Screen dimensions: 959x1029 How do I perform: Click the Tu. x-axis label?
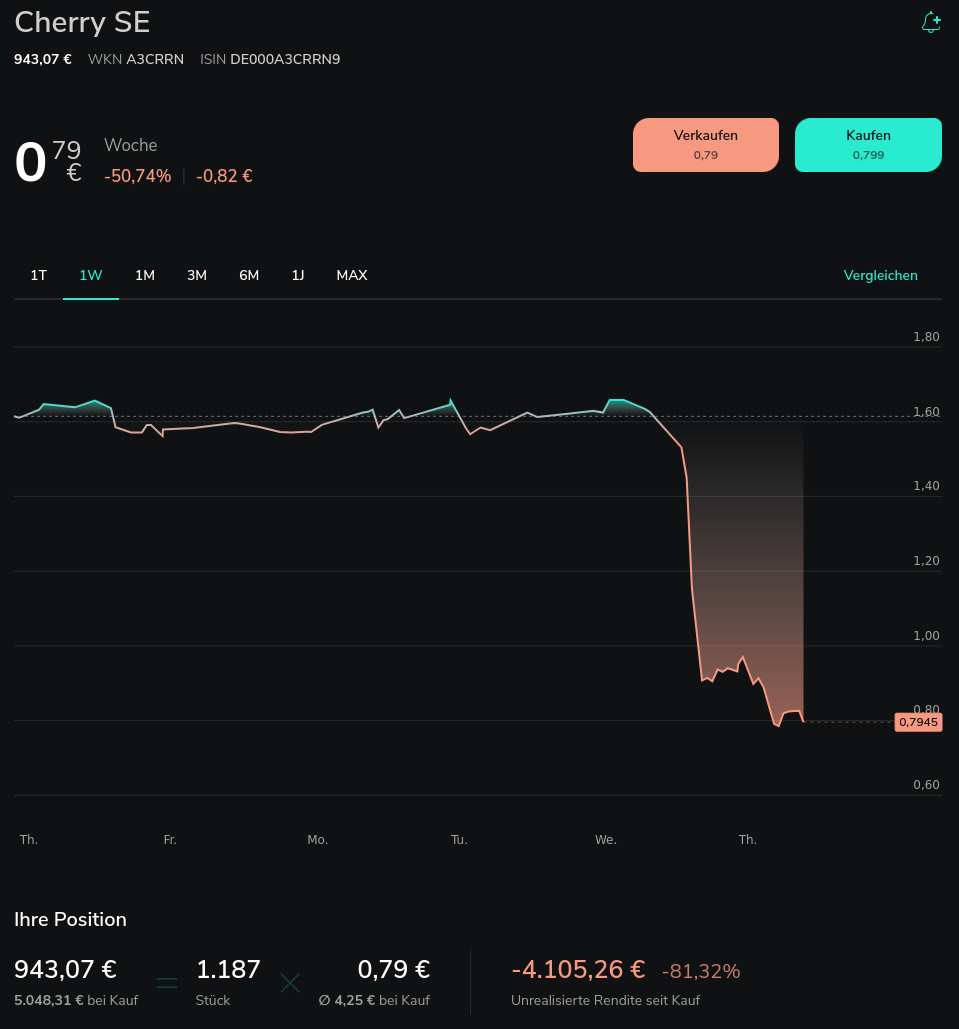(x=459, y=840)
